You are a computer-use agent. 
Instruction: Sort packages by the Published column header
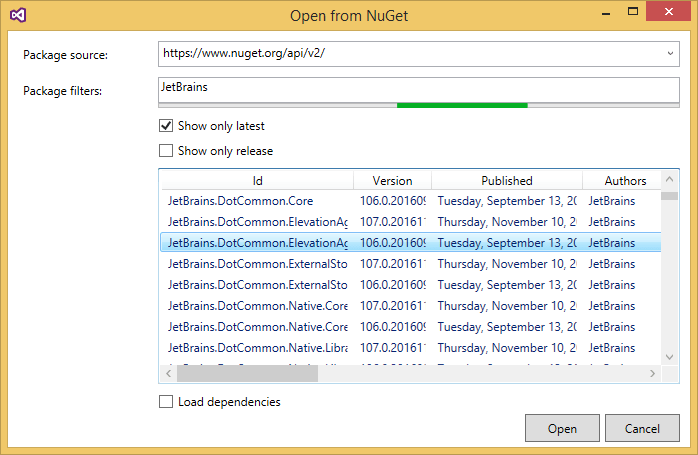(x=507, y=181)
